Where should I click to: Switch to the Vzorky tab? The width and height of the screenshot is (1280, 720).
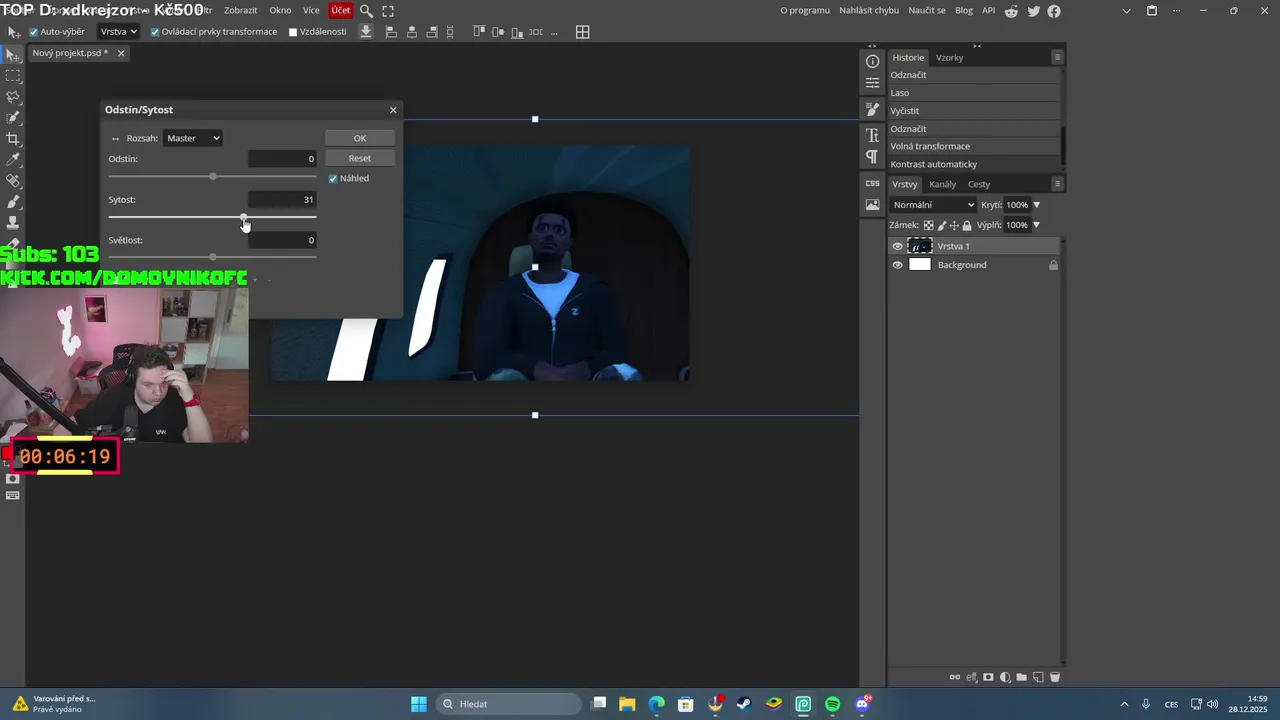point(950,57)
